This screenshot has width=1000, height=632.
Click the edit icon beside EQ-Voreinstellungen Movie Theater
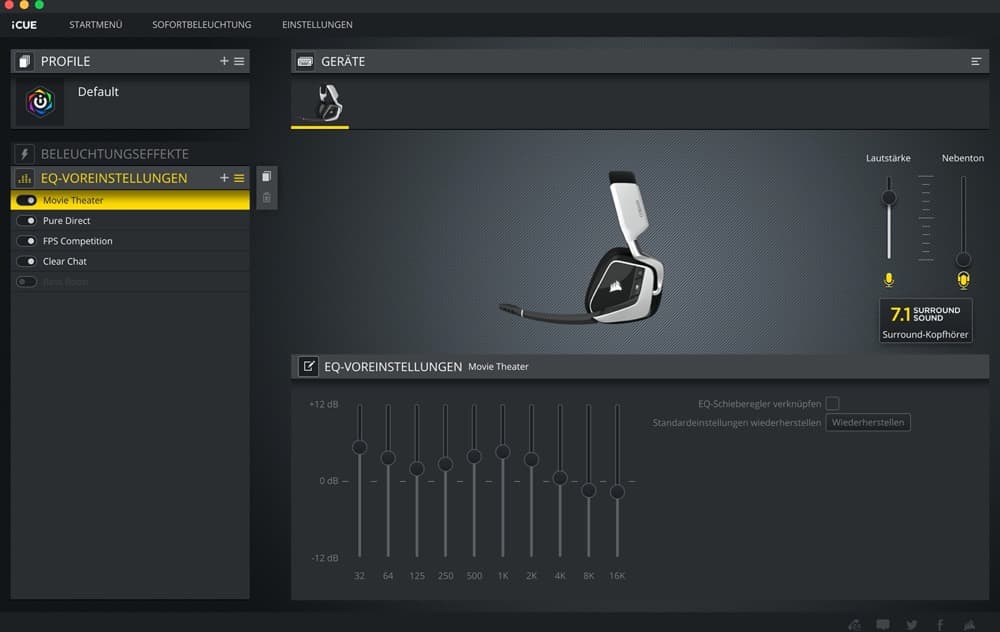pyautogui.click(x=308, y=367)
